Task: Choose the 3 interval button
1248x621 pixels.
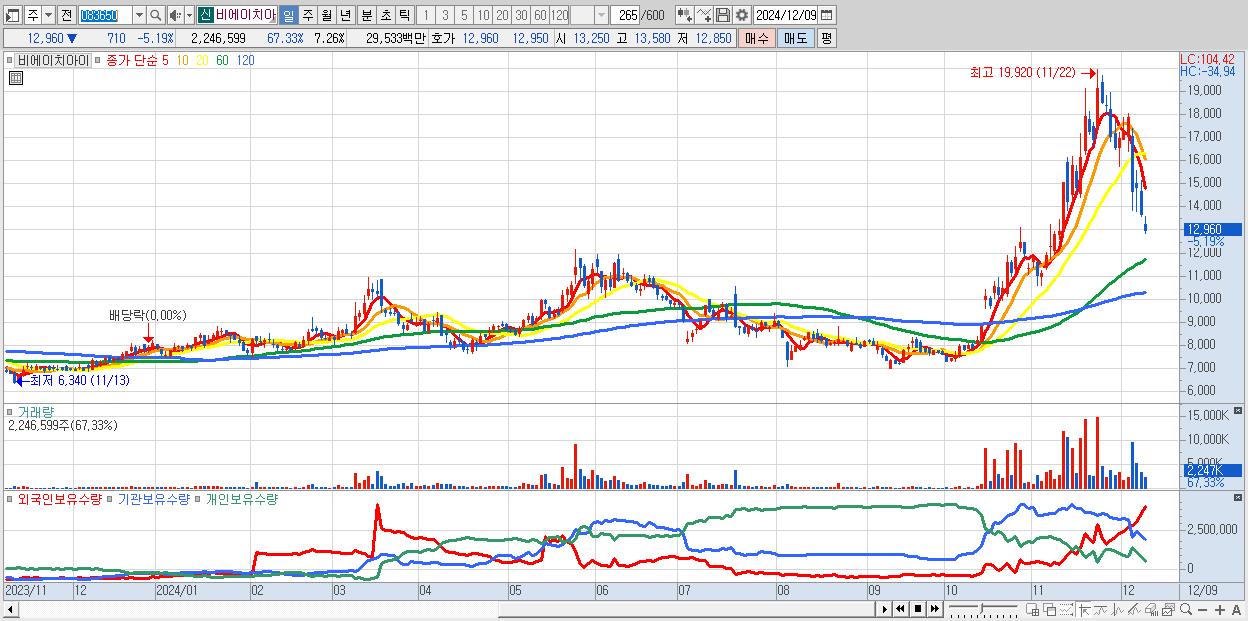Action: (445, 15)
